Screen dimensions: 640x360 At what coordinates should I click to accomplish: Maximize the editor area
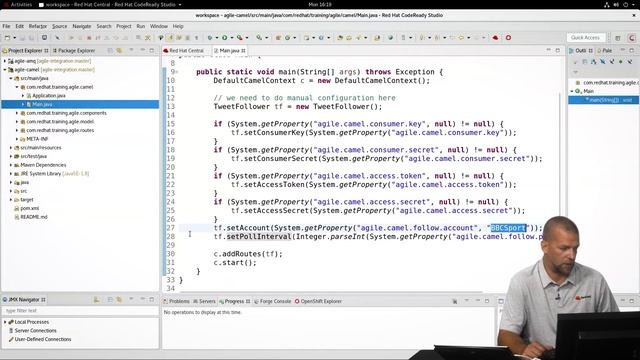click(x=558, y=50)
